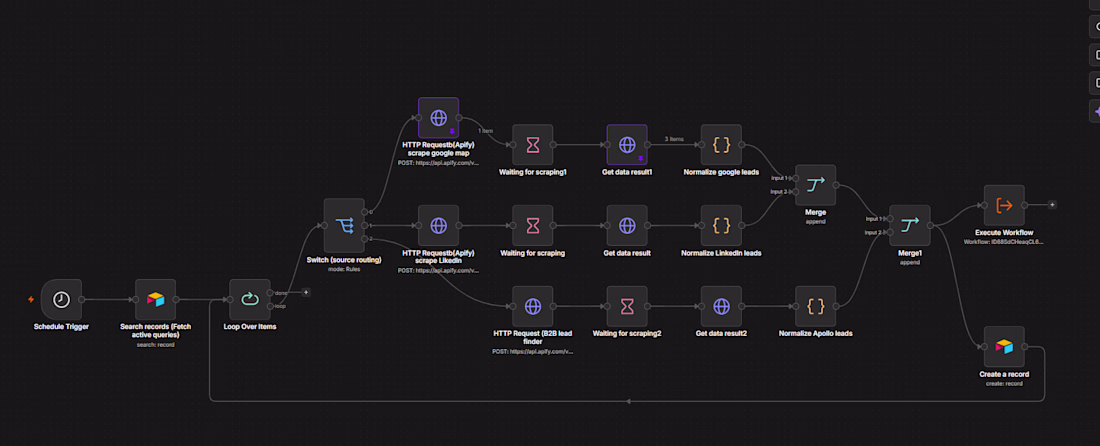Click the 'Normalize Apollo leads' label

815,334
